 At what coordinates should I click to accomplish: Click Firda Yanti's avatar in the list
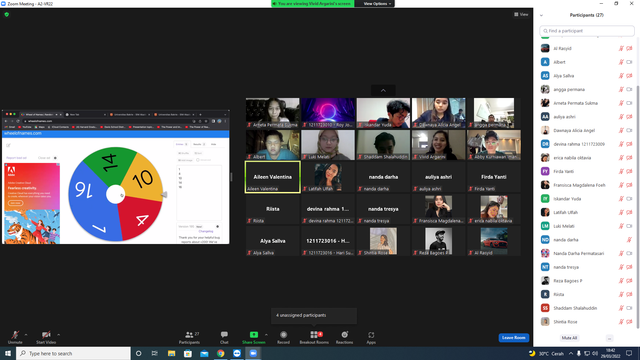(x=545, y=171)
